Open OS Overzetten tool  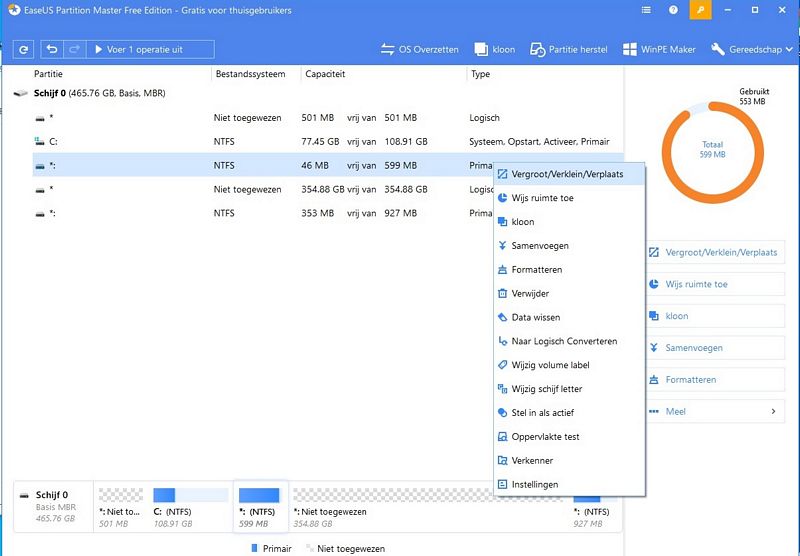(x=419, y=49)
